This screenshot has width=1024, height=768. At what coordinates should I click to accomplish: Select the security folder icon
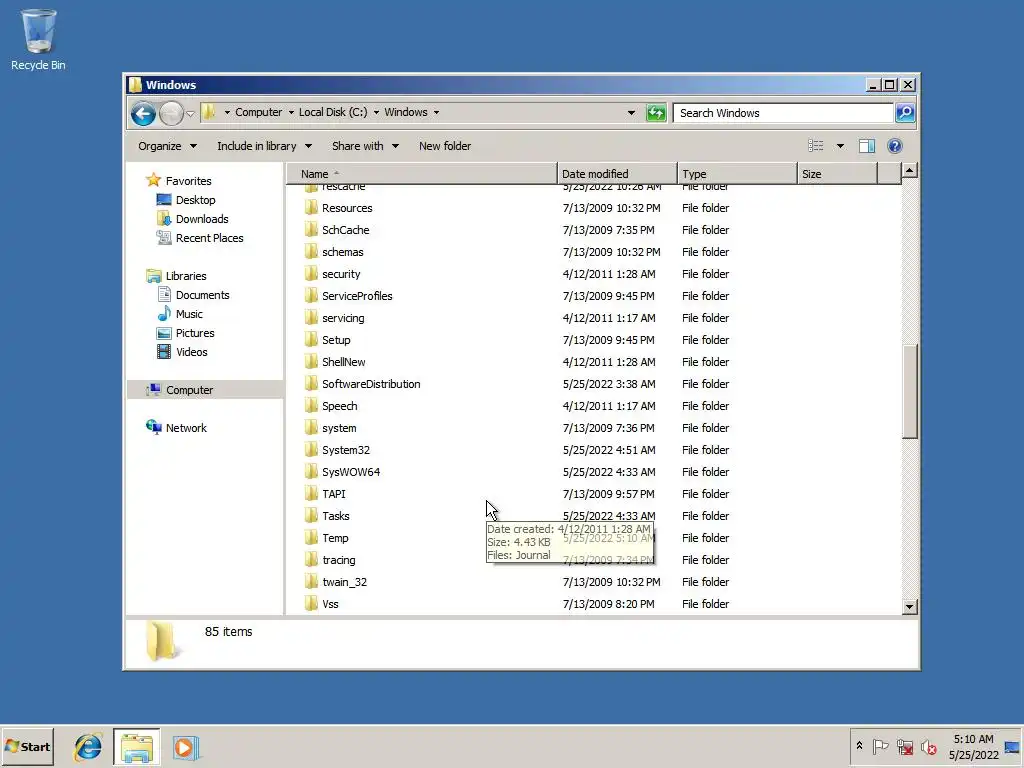pos(311,274)
